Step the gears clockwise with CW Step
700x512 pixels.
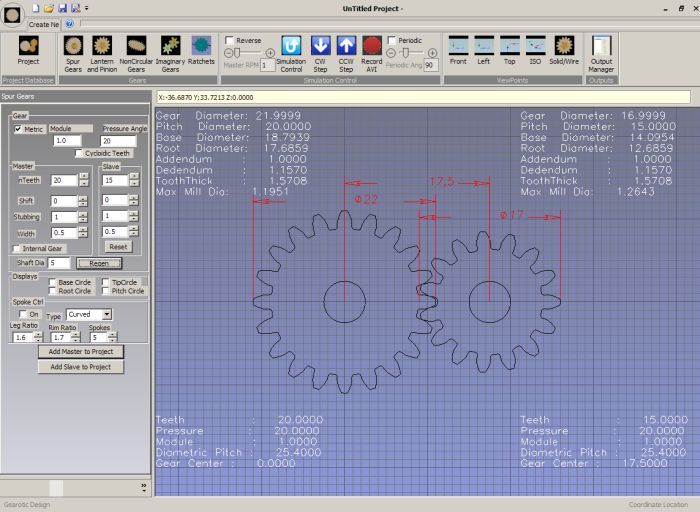tap(321, 54)
